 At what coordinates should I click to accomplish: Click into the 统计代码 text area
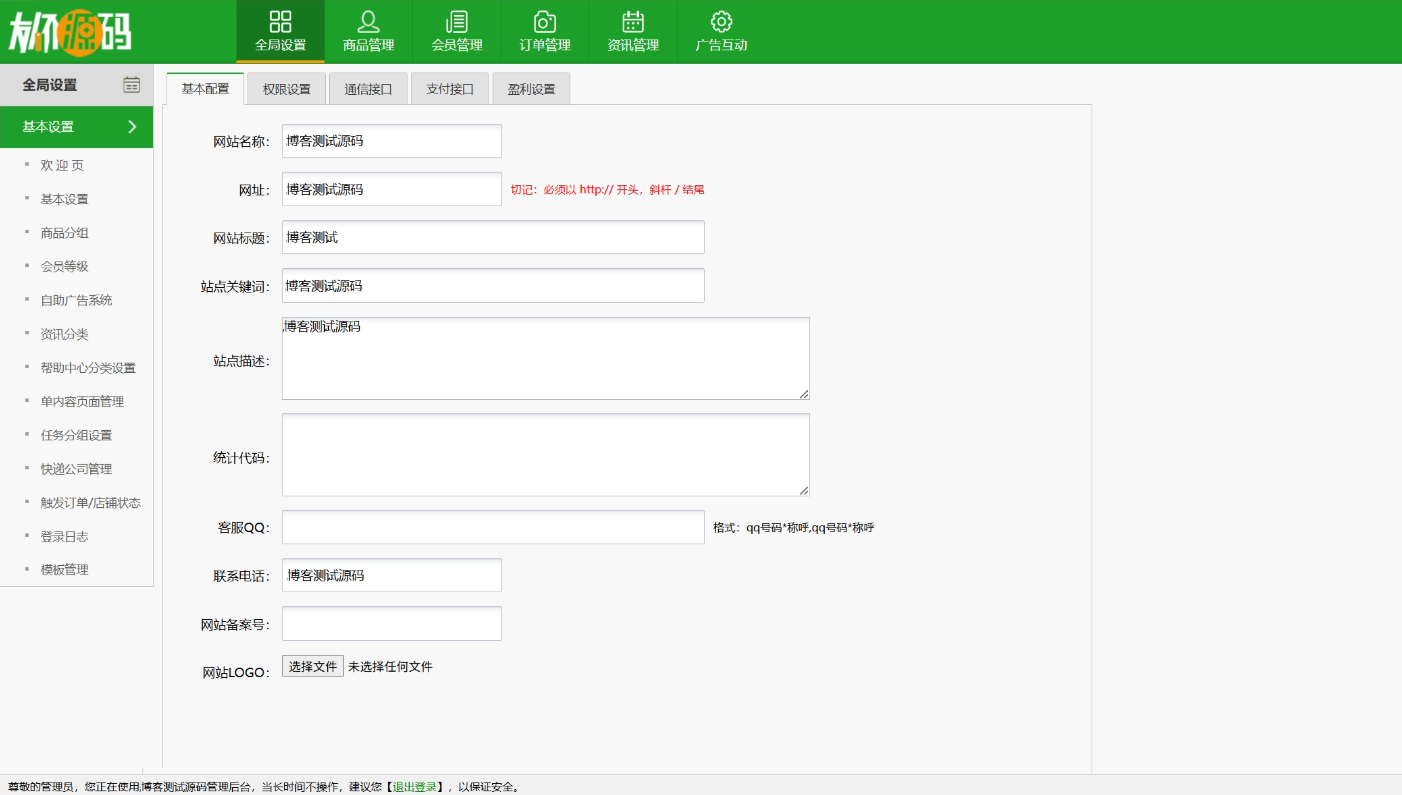click(545, 455)
